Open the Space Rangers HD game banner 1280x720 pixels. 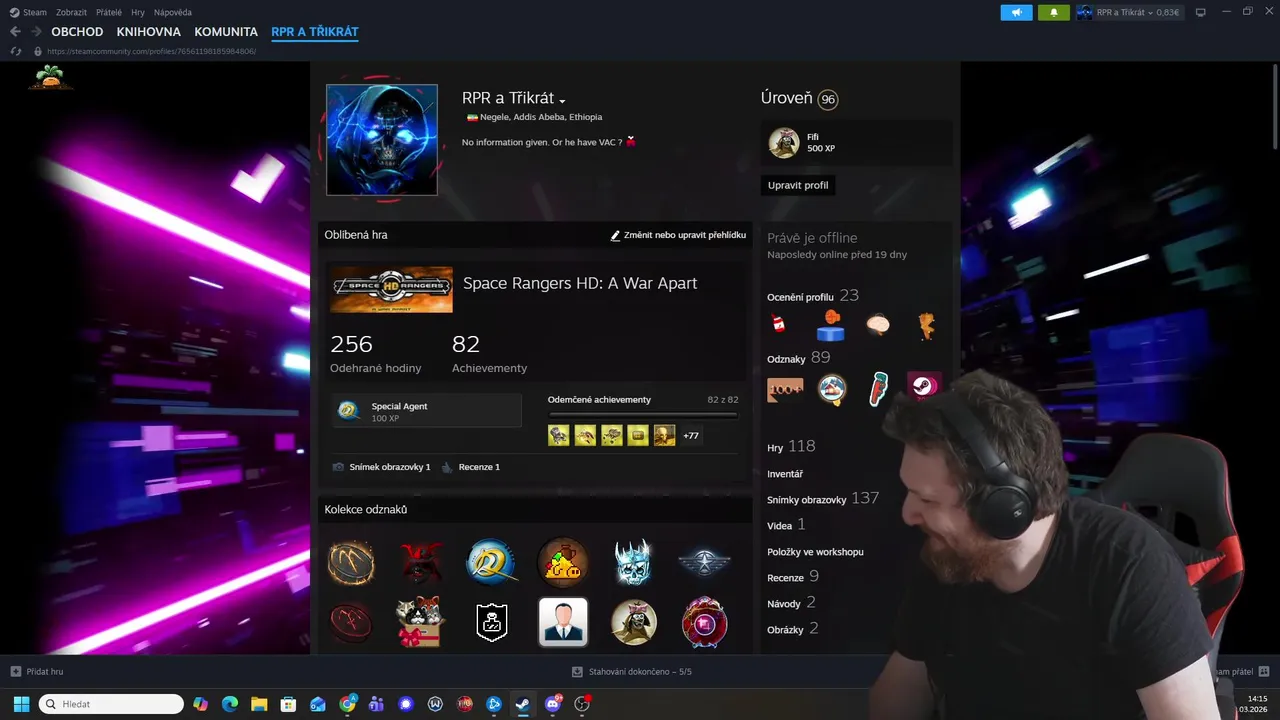[391, 290]
